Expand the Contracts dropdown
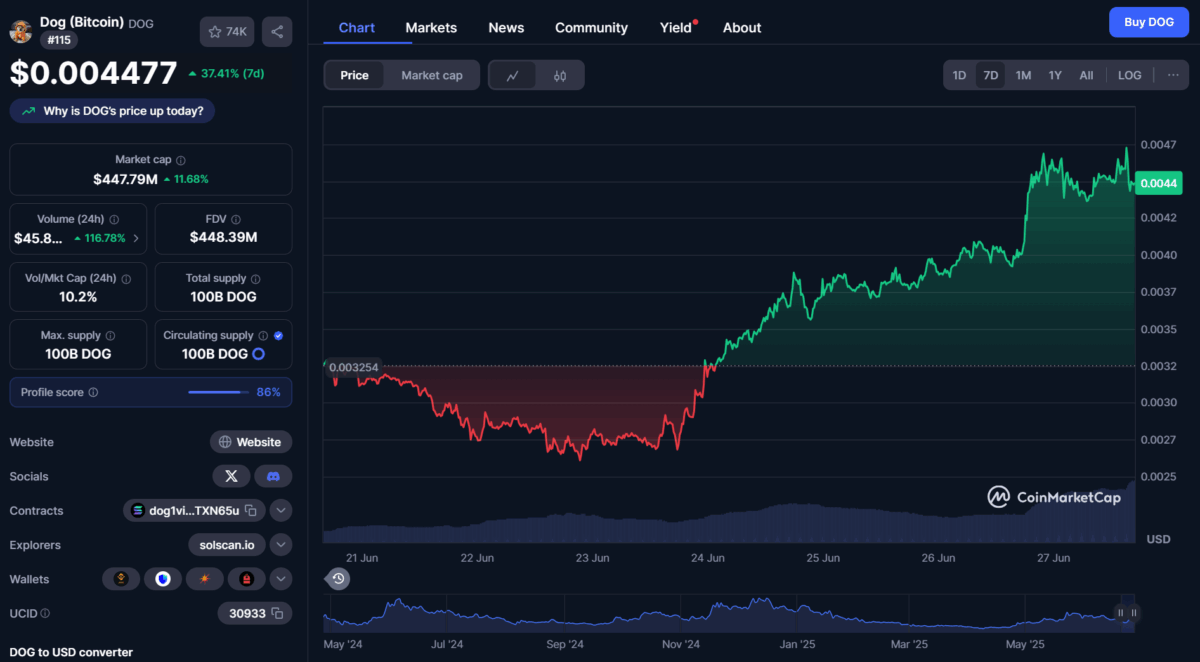Viewport: 1200px width, 662px height. pyautogui.click(x=281, y=511)
